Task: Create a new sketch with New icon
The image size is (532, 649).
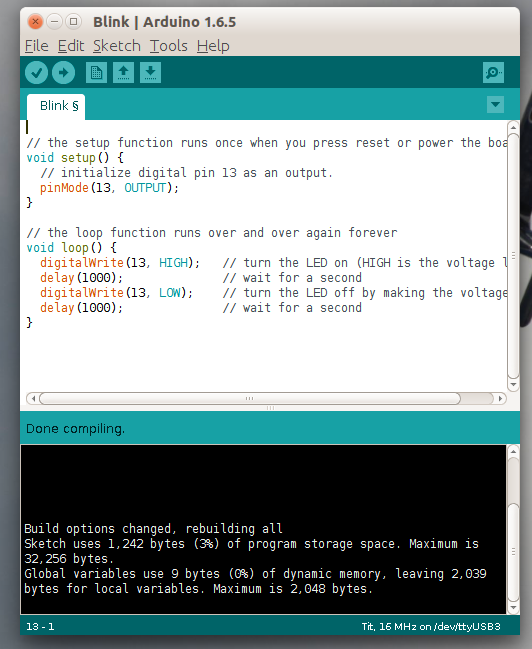Action: [x=96, y=73]
